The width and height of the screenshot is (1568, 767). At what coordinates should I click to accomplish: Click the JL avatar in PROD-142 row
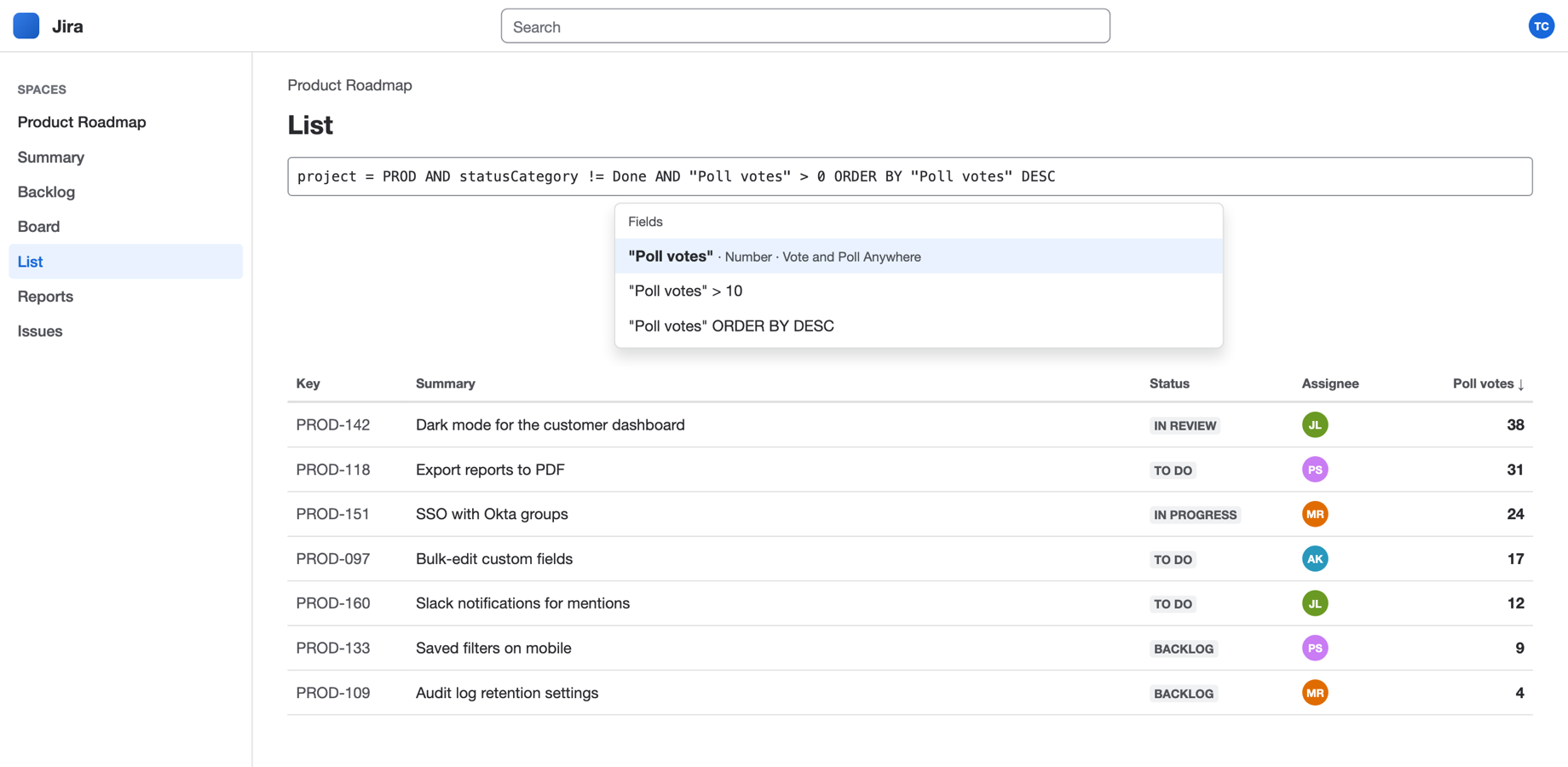(1315, 424)
